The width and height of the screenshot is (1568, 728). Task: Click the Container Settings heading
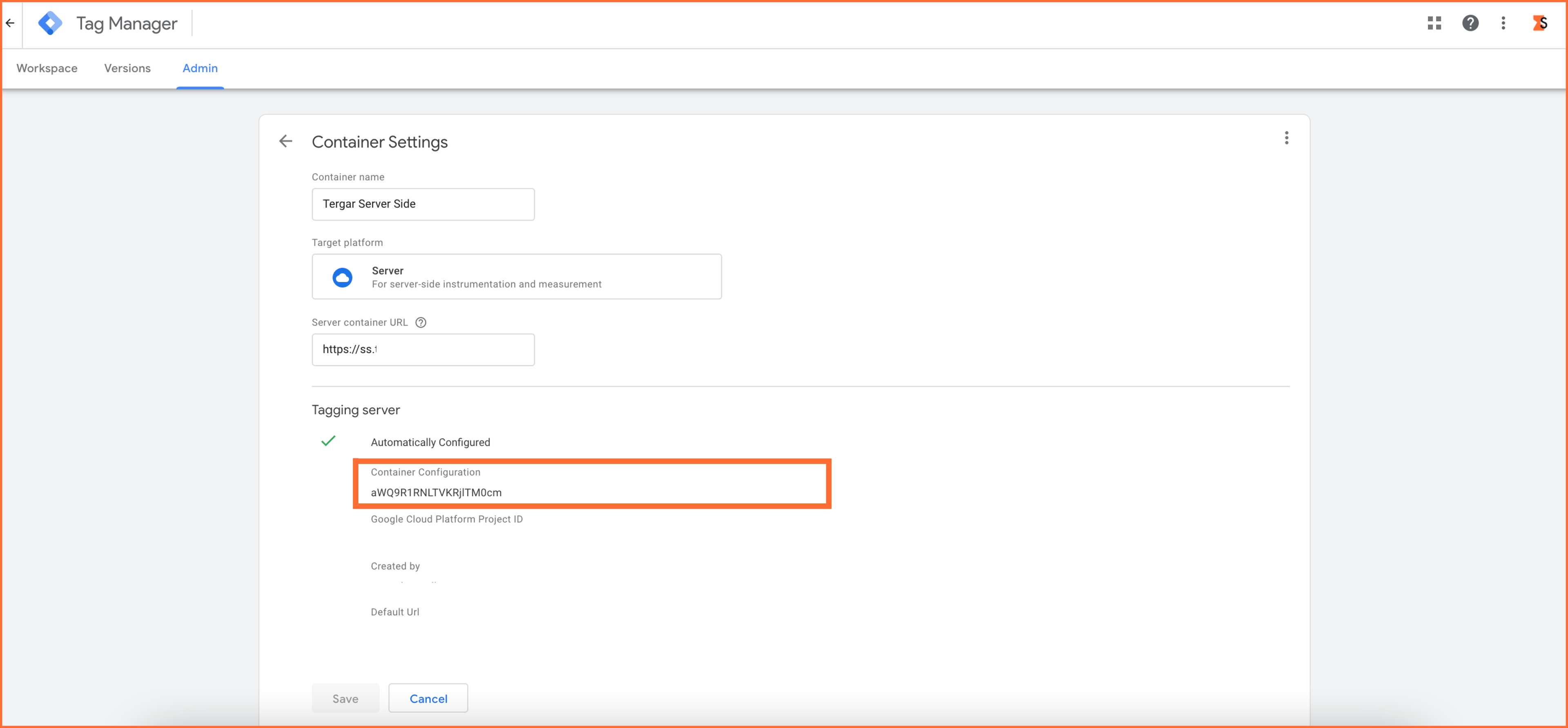[x=379, y=142]
